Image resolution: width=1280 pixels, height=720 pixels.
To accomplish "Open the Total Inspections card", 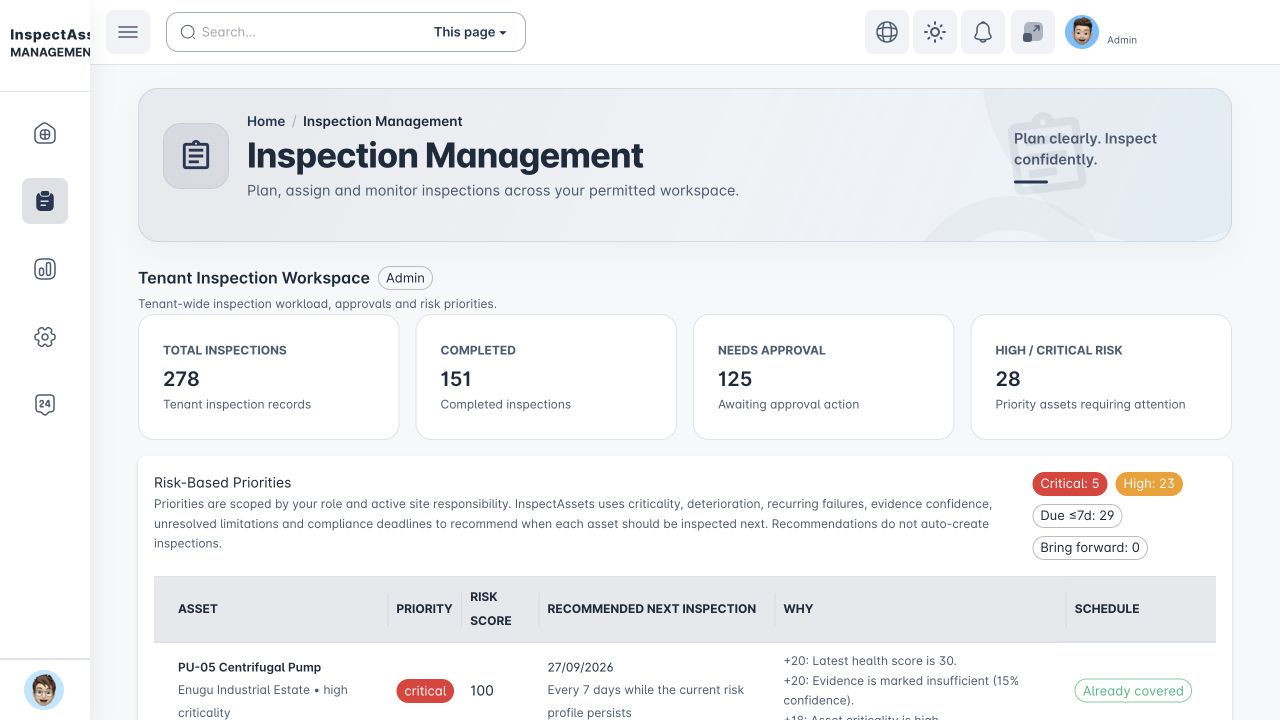I will pyautogui.click(x=268, y=377).
